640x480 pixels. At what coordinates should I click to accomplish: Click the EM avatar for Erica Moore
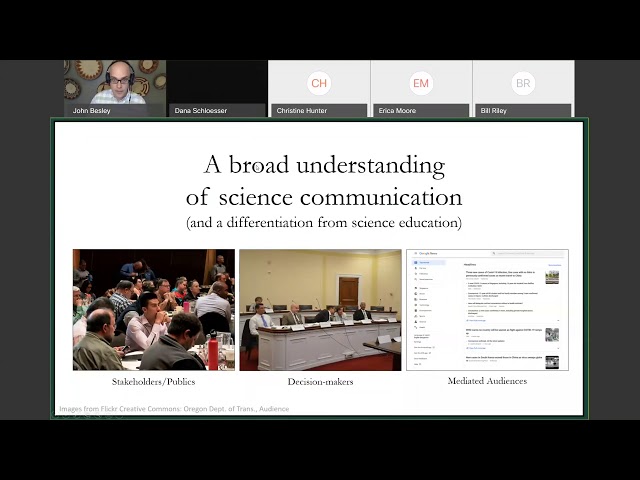(421, 83)
